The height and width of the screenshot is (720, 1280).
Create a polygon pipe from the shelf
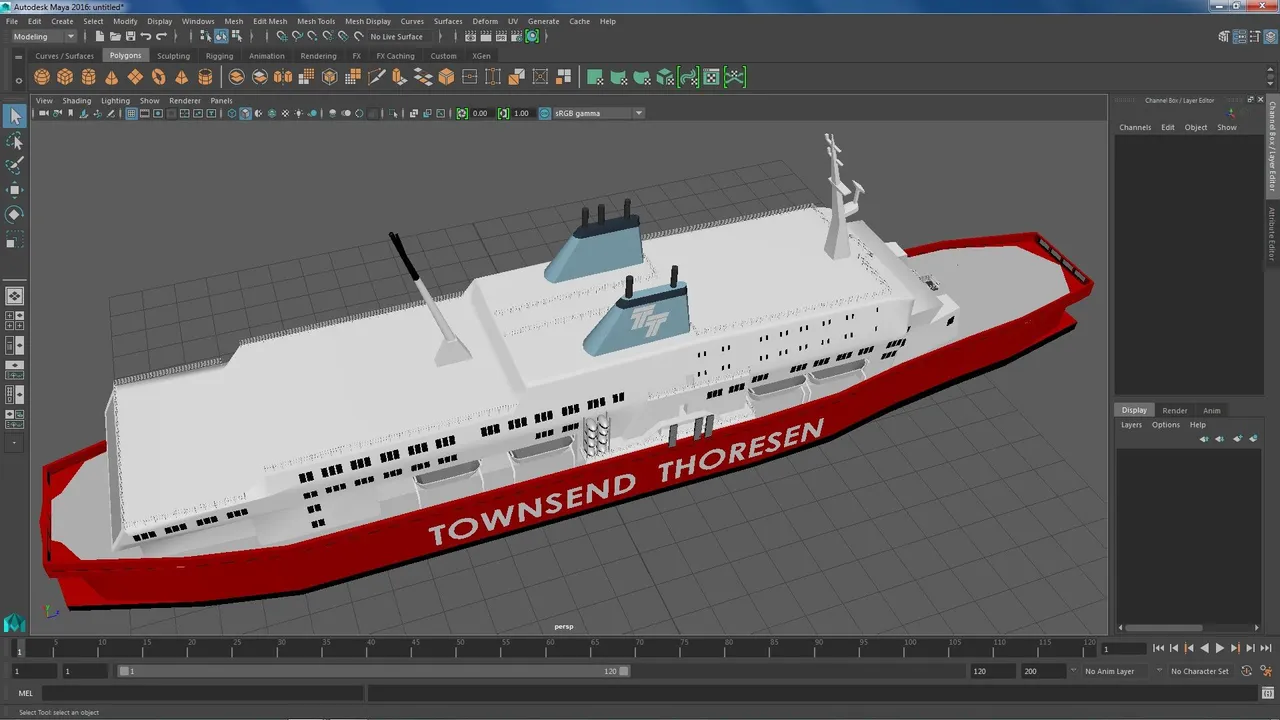pos(205,77)
